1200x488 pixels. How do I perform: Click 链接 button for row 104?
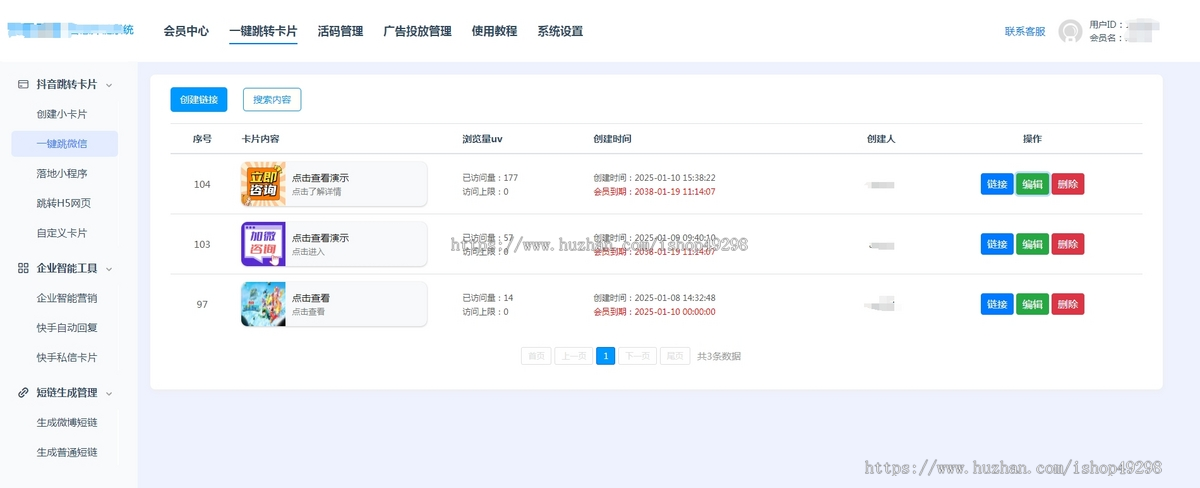click(997, 184)
